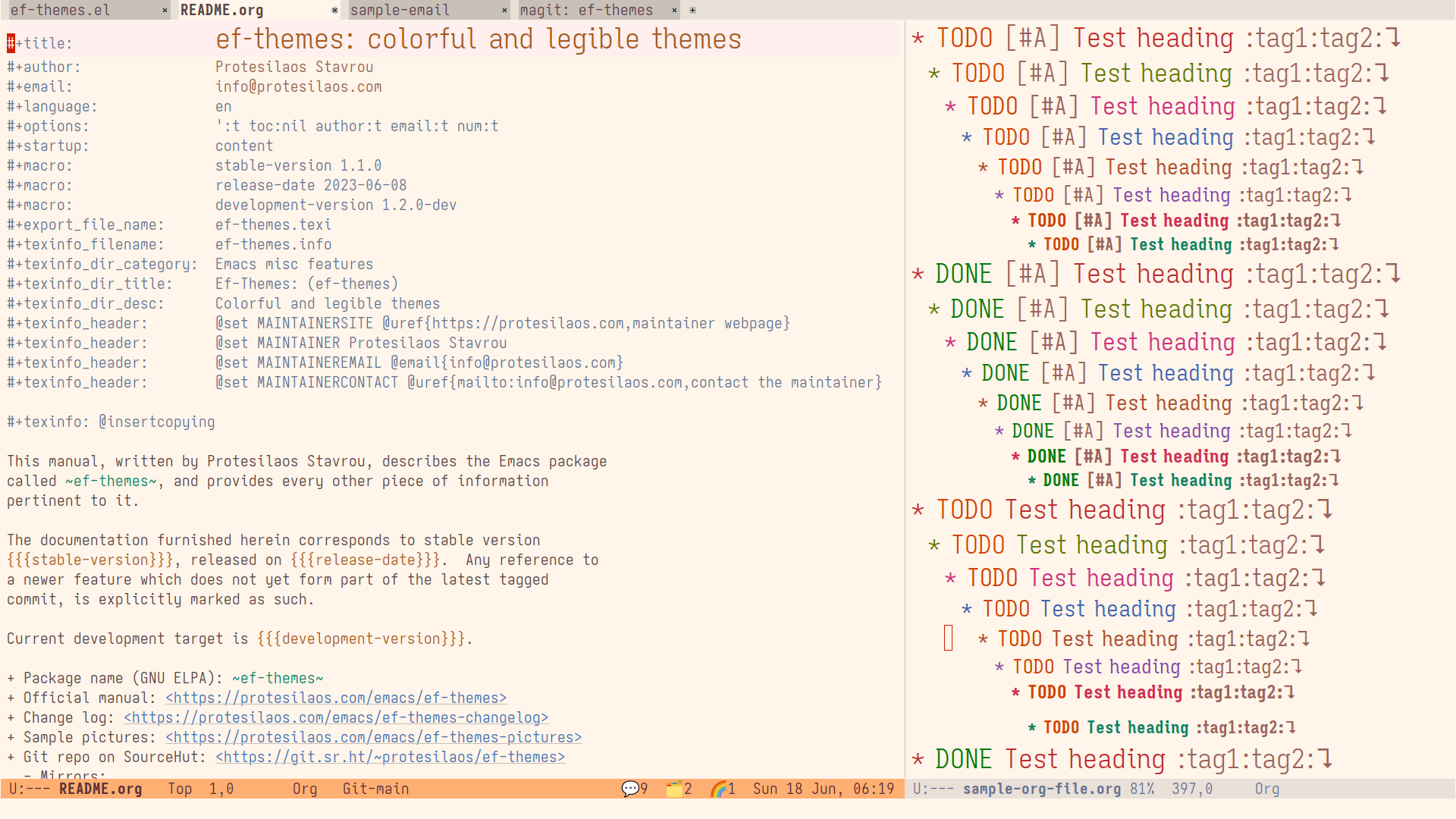Click the ef-themes title text
The width and height of the screenshot is (1456, 819).
tap(479, 39)
